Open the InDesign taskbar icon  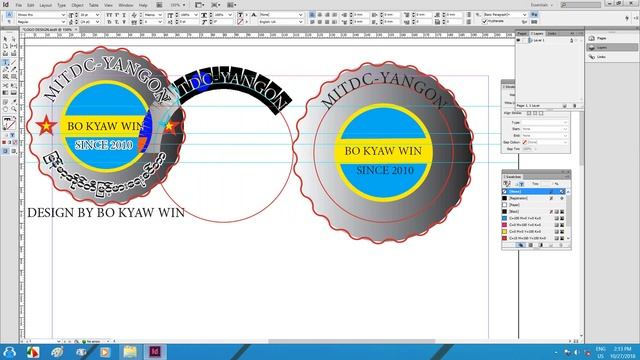click(x=155, y=352)
